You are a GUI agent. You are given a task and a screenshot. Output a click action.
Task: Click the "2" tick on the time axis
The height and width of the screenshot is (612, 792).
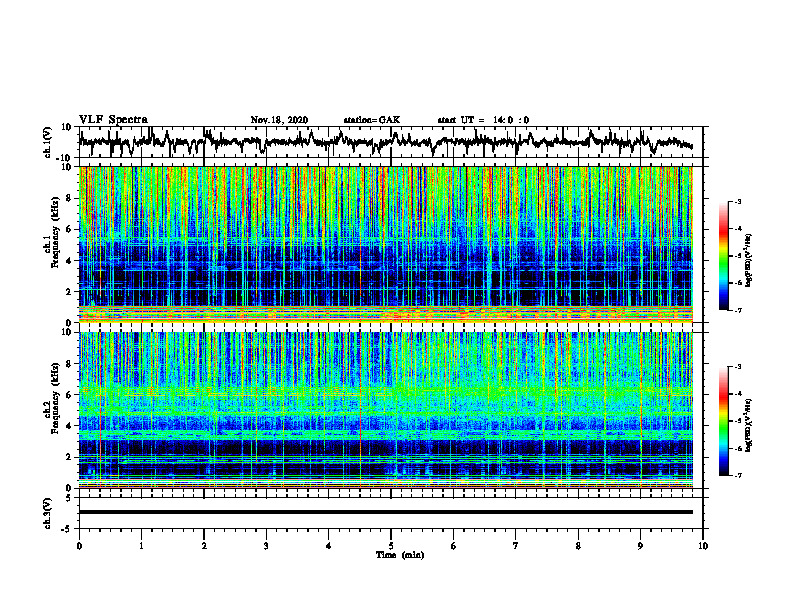(204, 546)
